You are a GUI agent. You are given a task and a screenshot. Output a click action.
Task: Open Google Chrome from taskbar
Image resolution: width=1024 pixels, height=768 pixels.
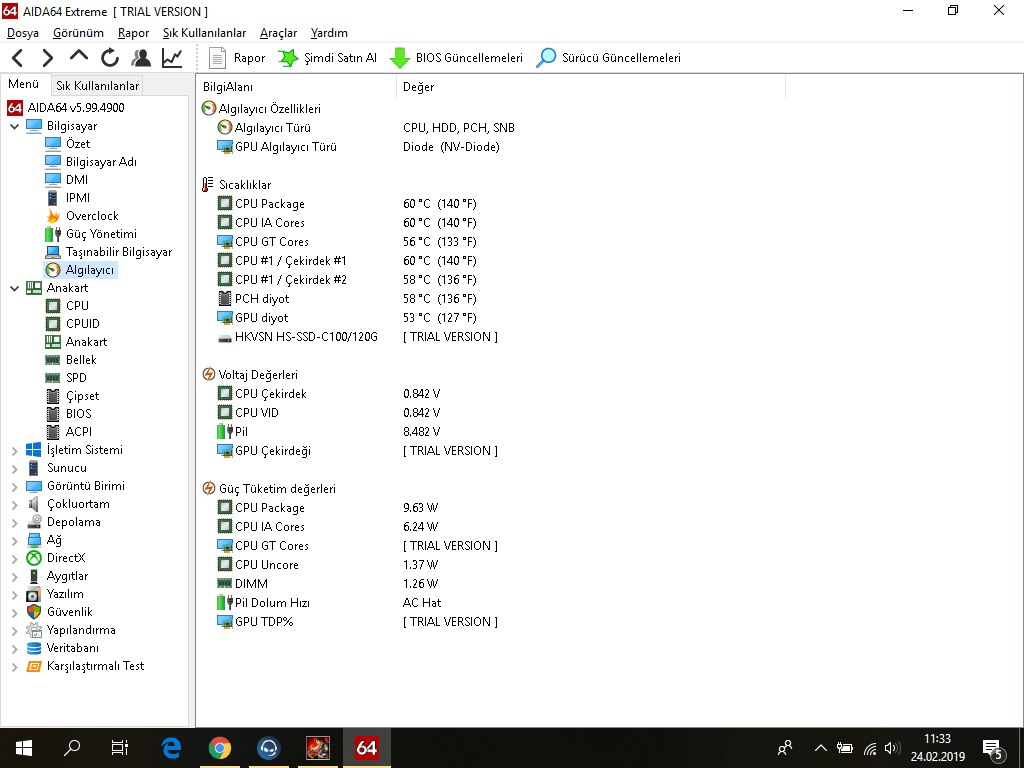click(x=219, y=748)
